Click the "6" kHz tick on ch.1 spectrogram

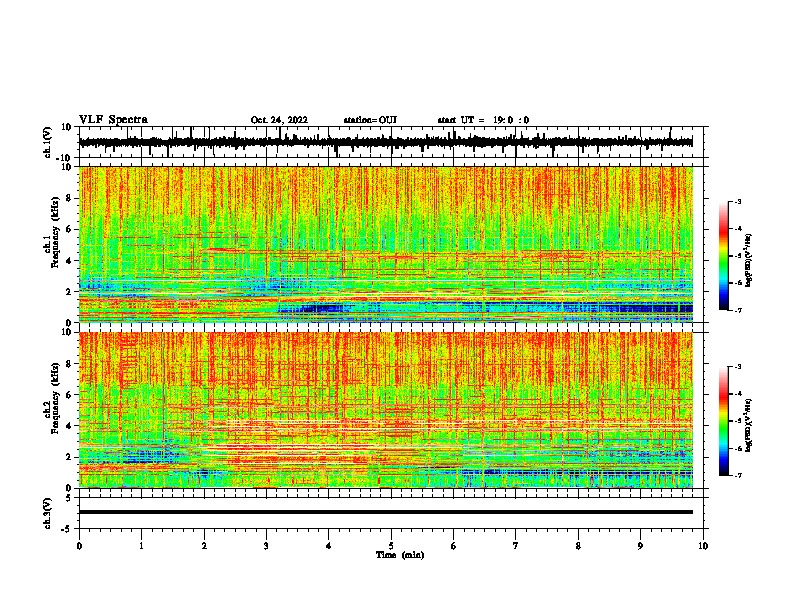pos(69,230)
